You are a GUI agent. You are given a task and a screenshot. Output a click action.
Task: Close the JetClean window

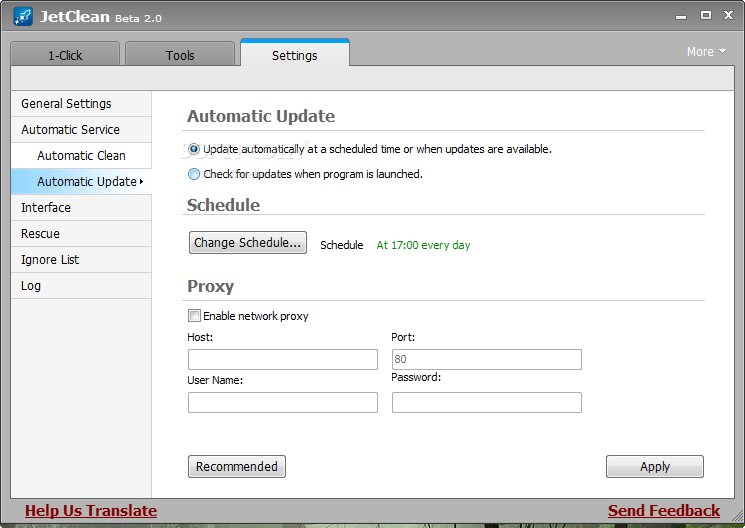click(x=728, y=15)
